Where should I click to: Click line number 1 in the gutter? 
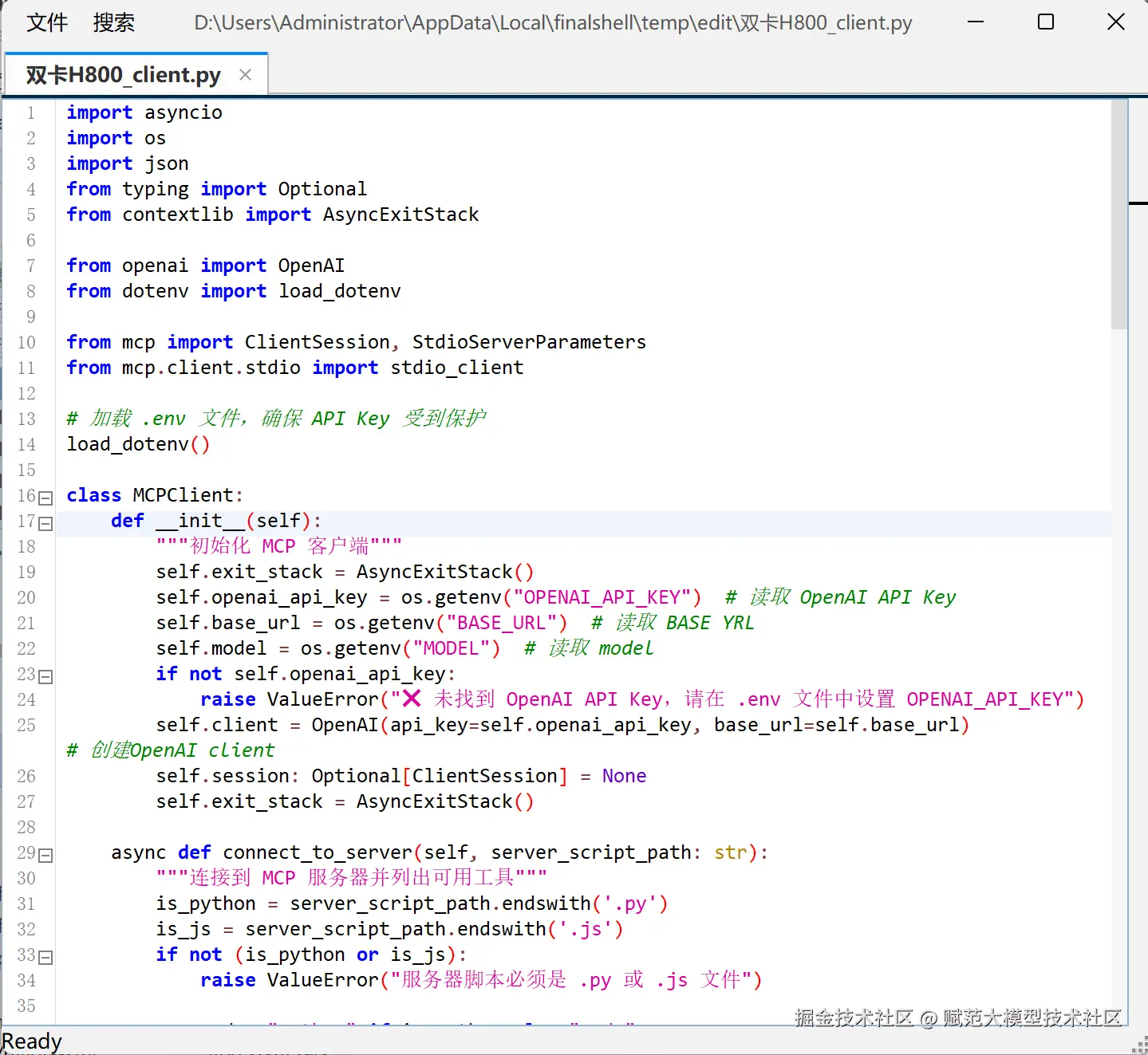coord(31,112)
